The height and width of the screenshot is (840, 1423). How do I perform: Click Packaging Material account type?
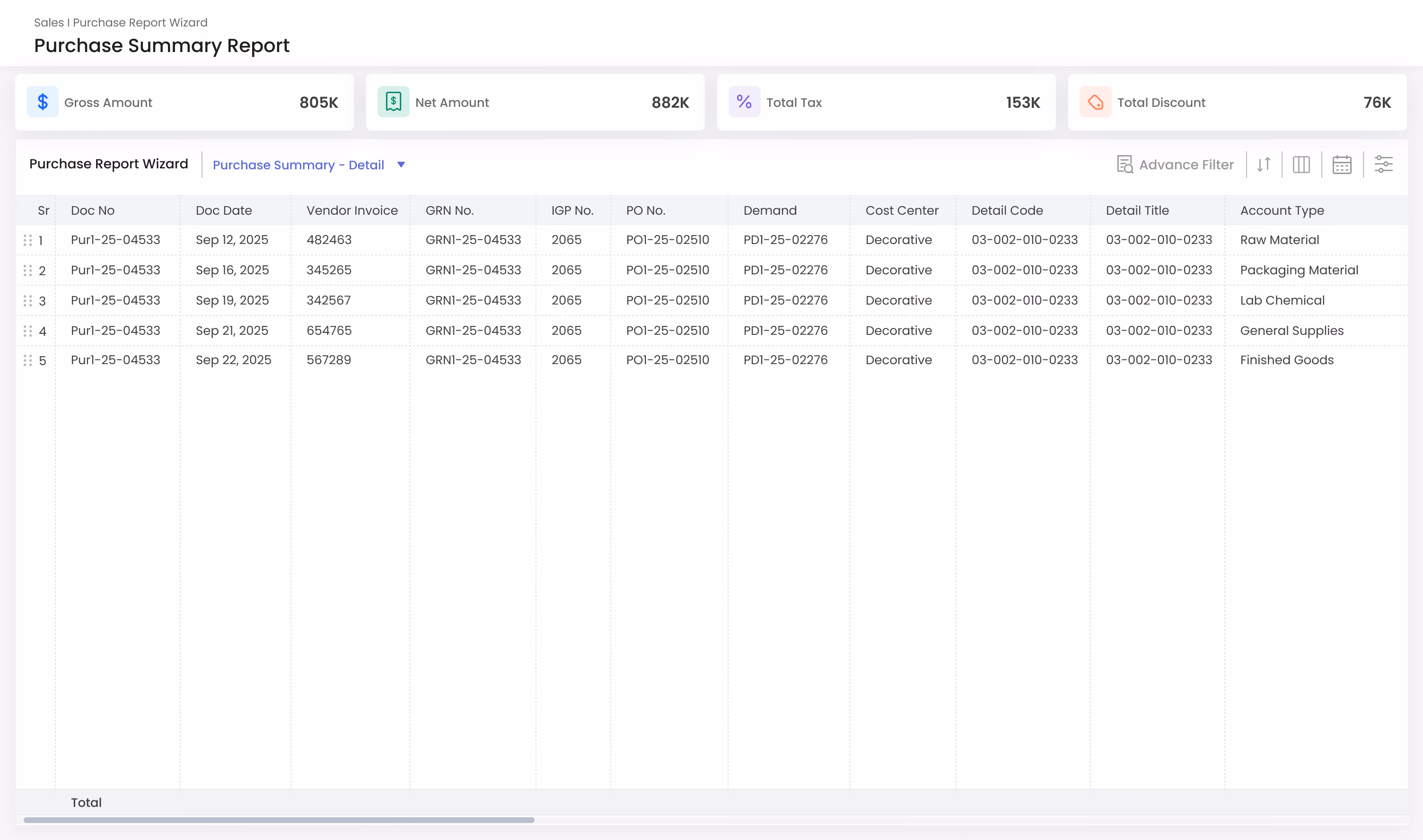click(1299, 271)
